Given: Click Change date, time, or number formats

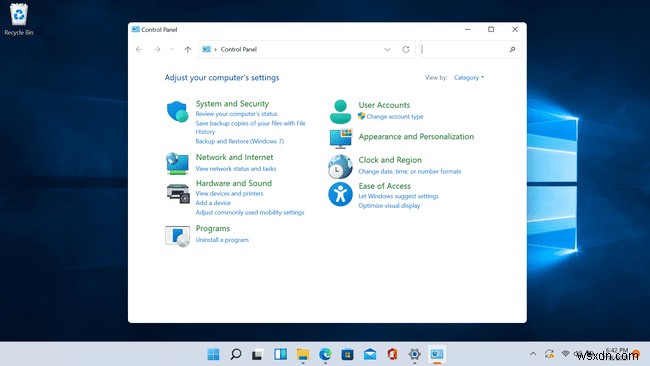Looking at the screenshot, I should (410, 172).
